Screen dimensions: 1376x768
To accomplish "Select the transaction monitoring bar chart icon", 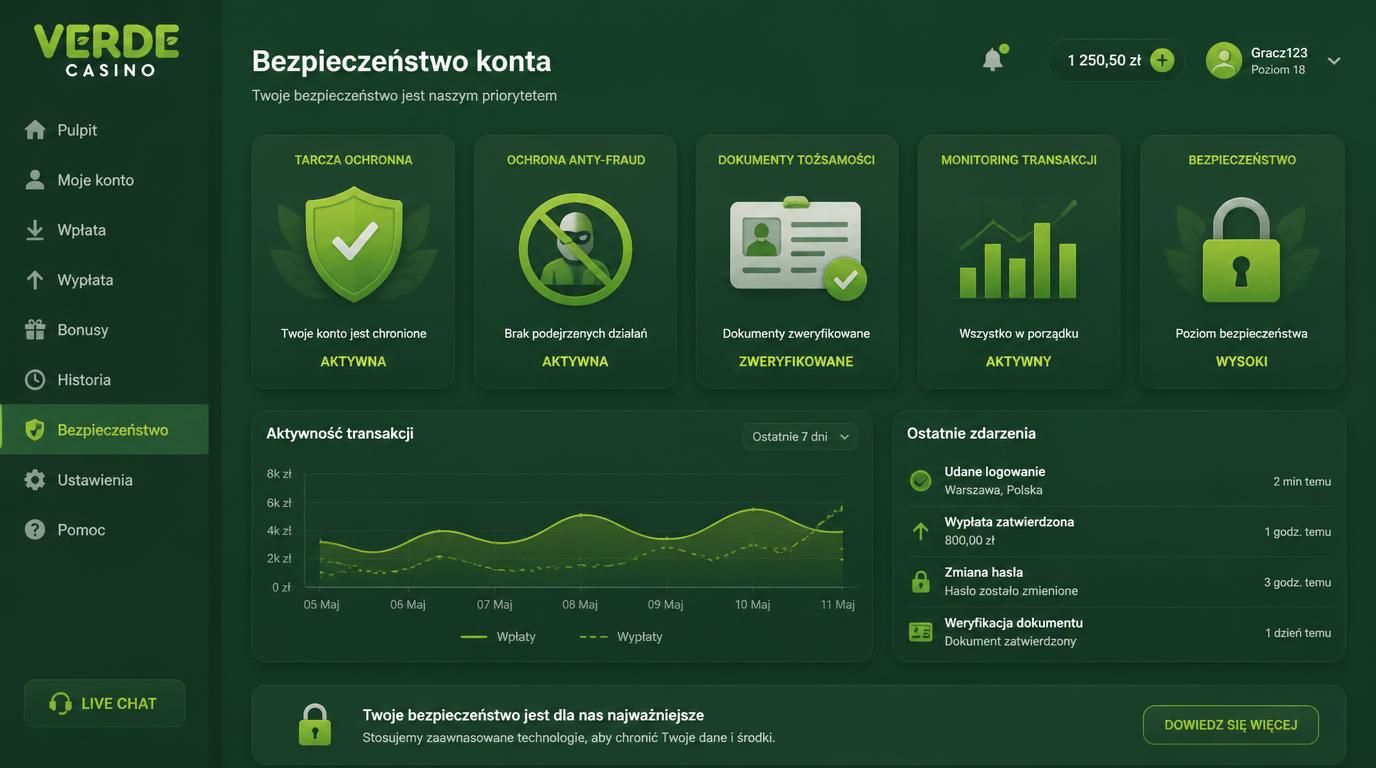I will click(1018, 251).
